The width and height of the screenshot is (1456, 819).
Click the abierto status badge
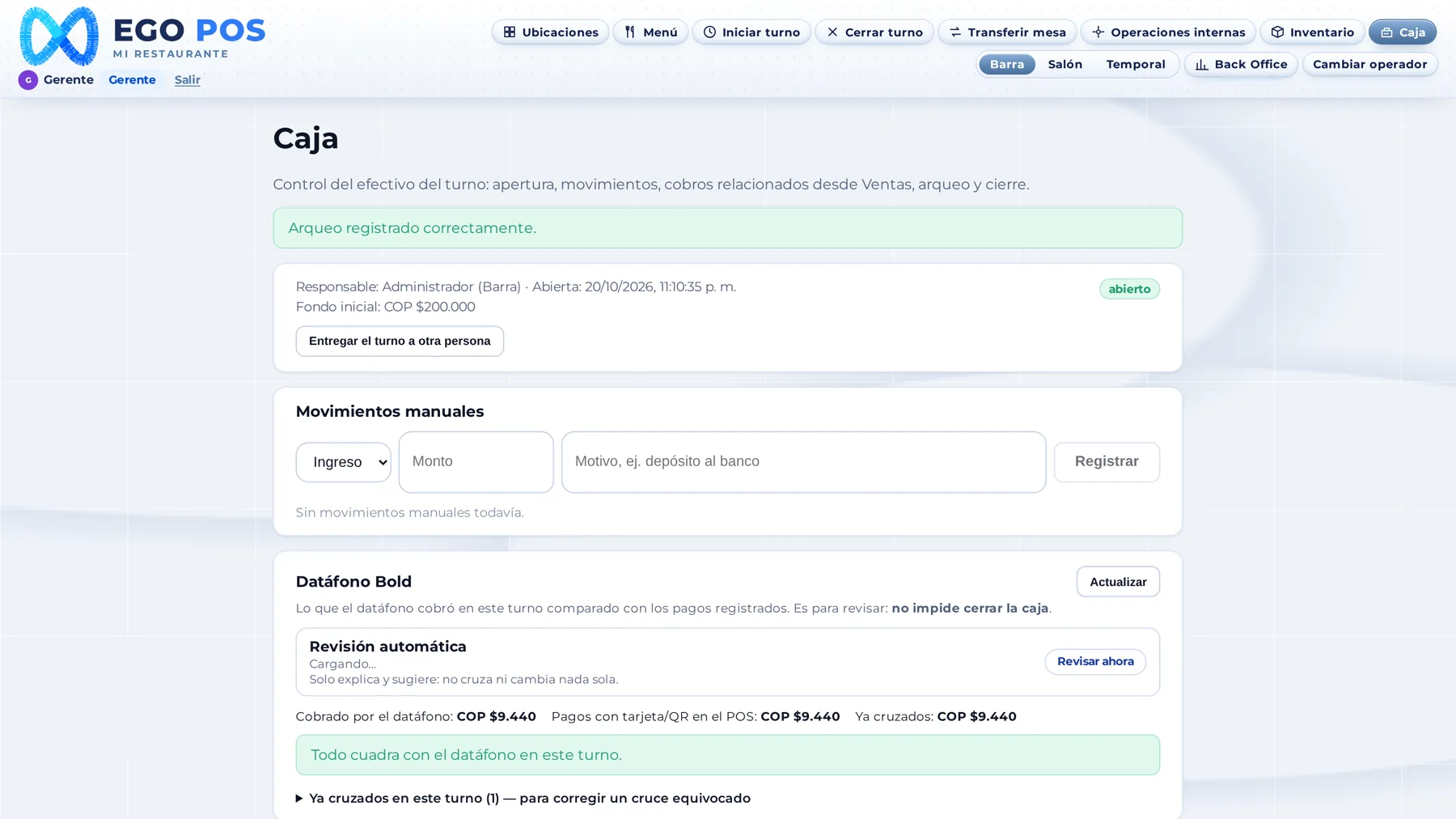[x=1129, y=289]
